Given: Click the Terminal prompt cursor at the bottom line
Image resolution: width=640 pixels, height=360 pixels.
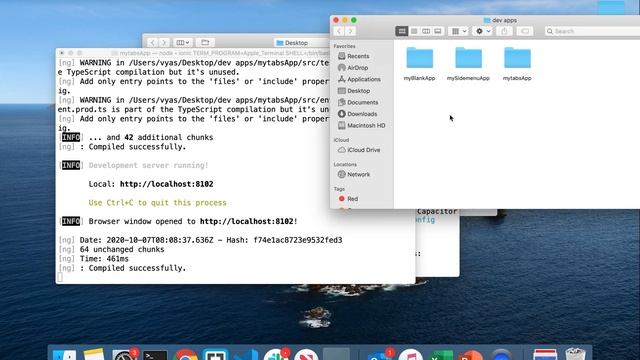Looking at the screenshot, I should (60, 278).
